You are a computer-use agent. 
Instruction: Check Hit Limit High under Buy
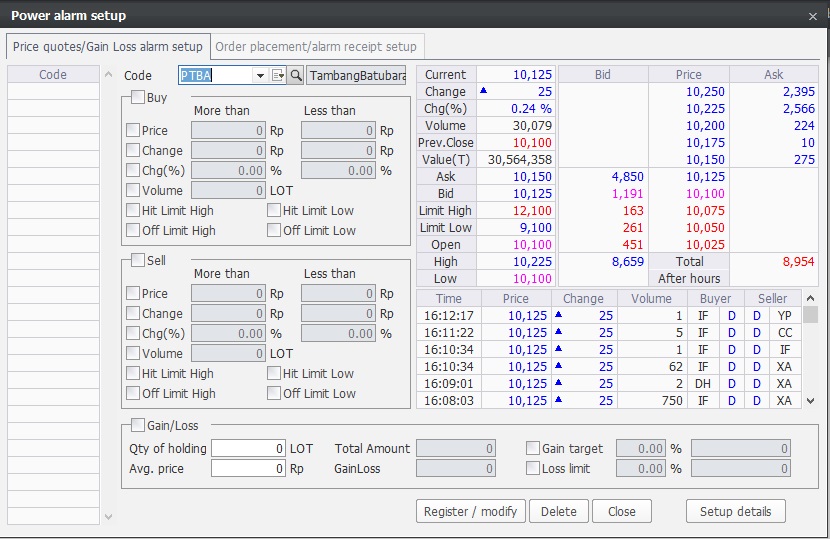tap(133, 210)
